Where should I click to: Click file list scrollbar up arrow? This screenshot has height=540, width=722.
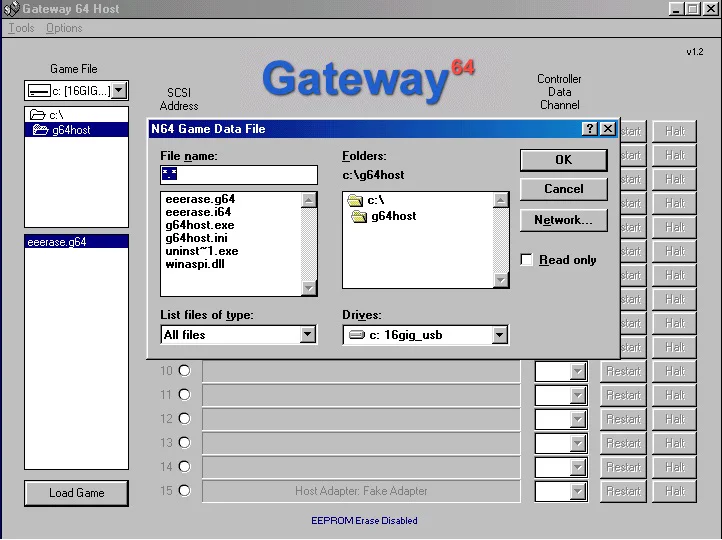(309, 200)
